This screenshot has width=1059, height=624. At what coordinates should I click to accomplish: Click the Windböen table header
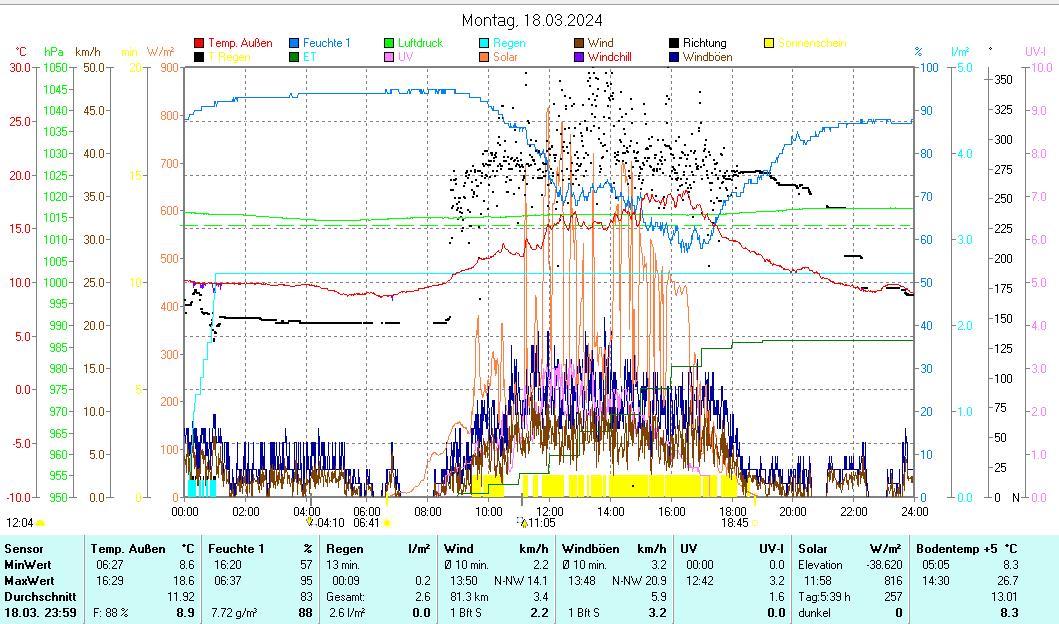(590, 549)
